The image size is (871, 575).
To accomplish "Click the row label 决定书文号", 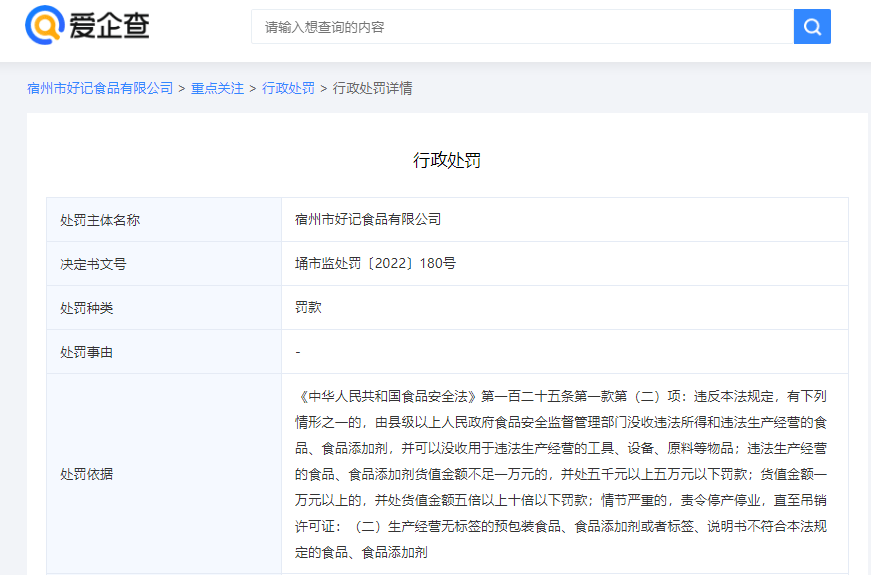I will pyautogui.click(x=93, y=264).
